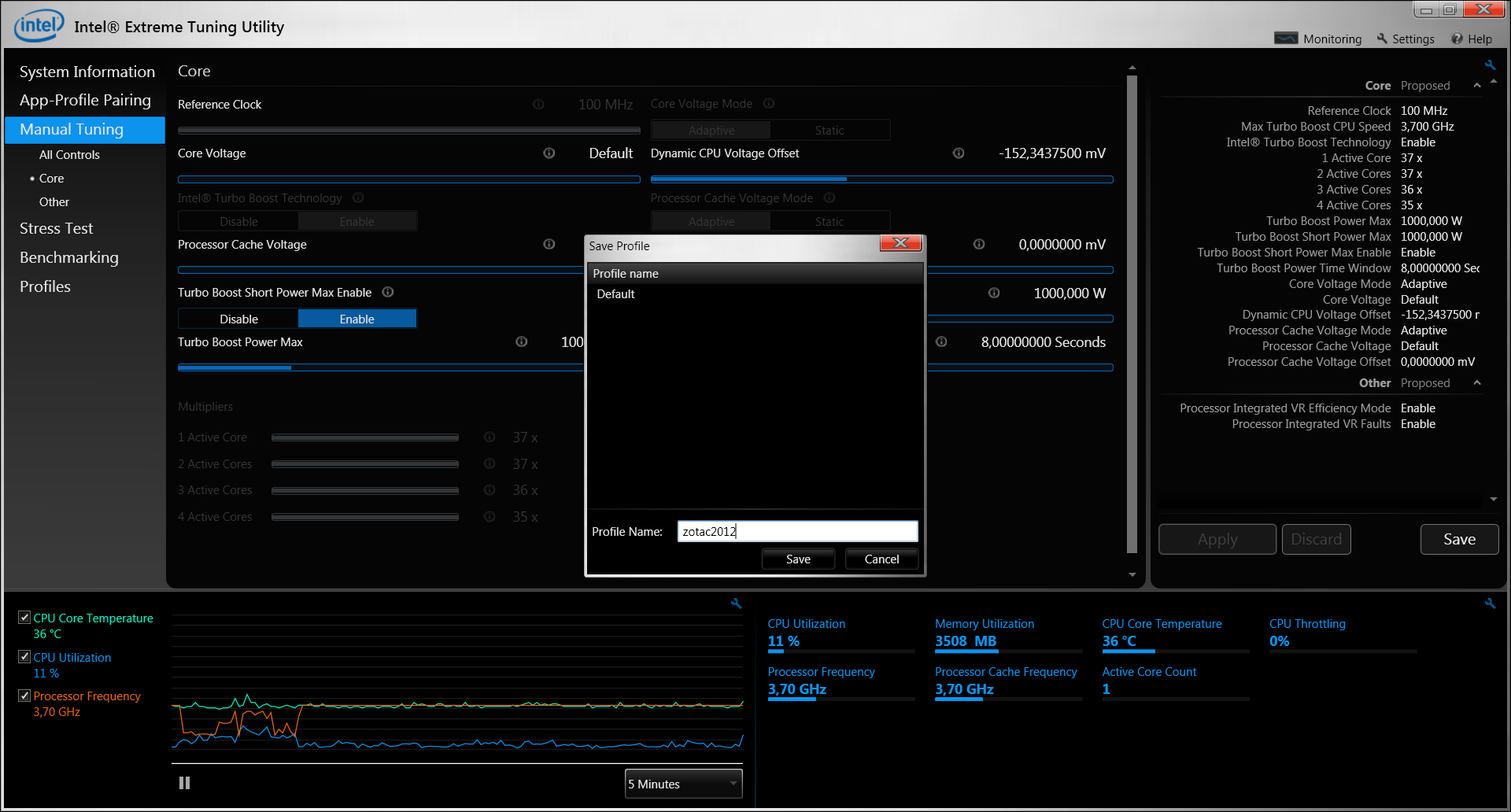Screen dimensions: 1511x812
Task: Open Stress Test section
Action: click(x=57, y=228)
